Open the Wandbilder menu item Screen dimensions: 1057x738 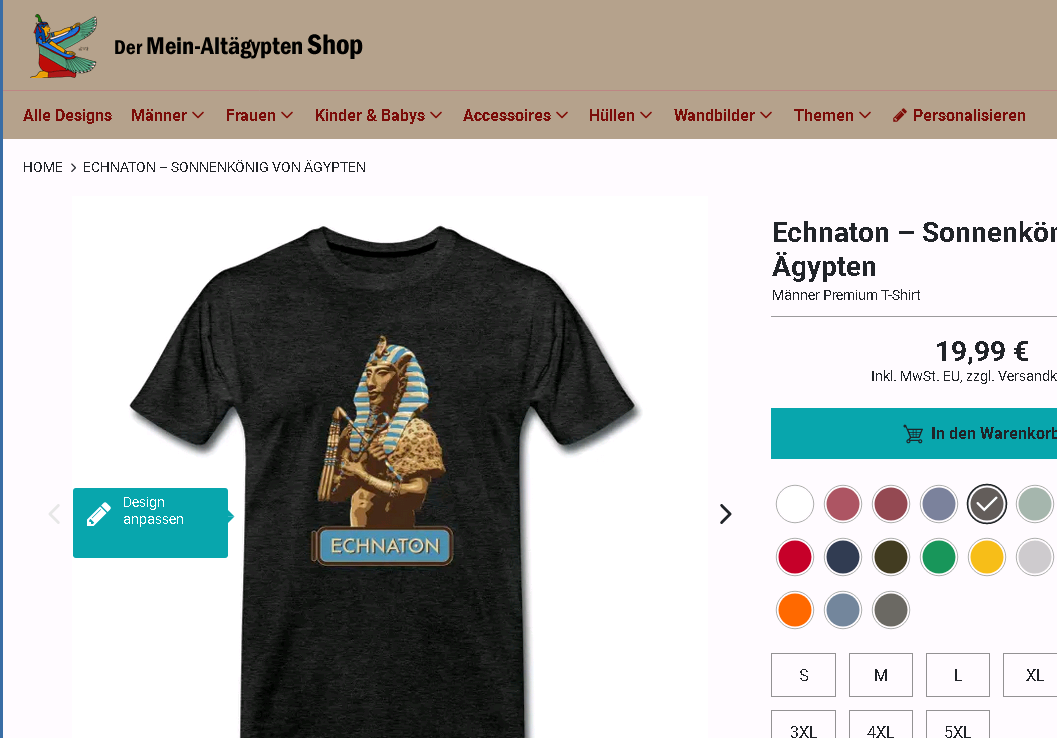(723, 115)
